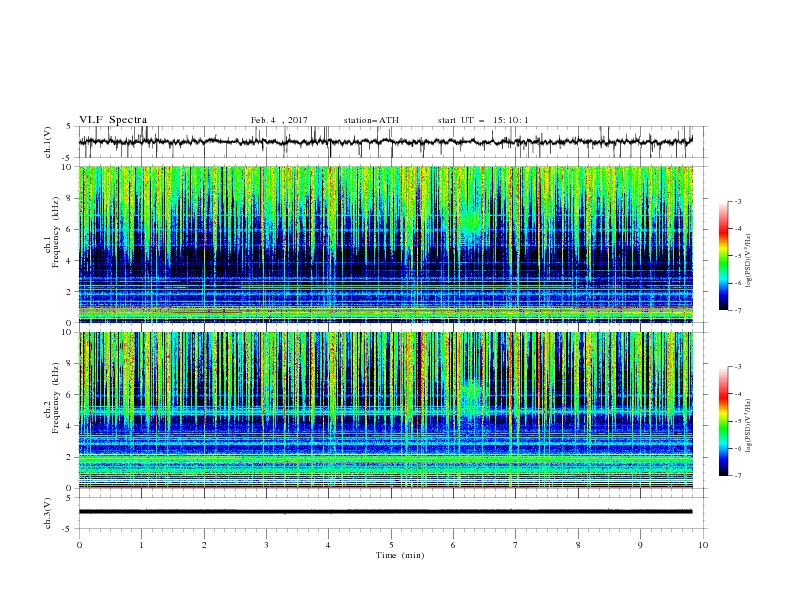Click tick label "1" on the Time axis
This screenshot has width=792, height=612.
click(141, 545)
